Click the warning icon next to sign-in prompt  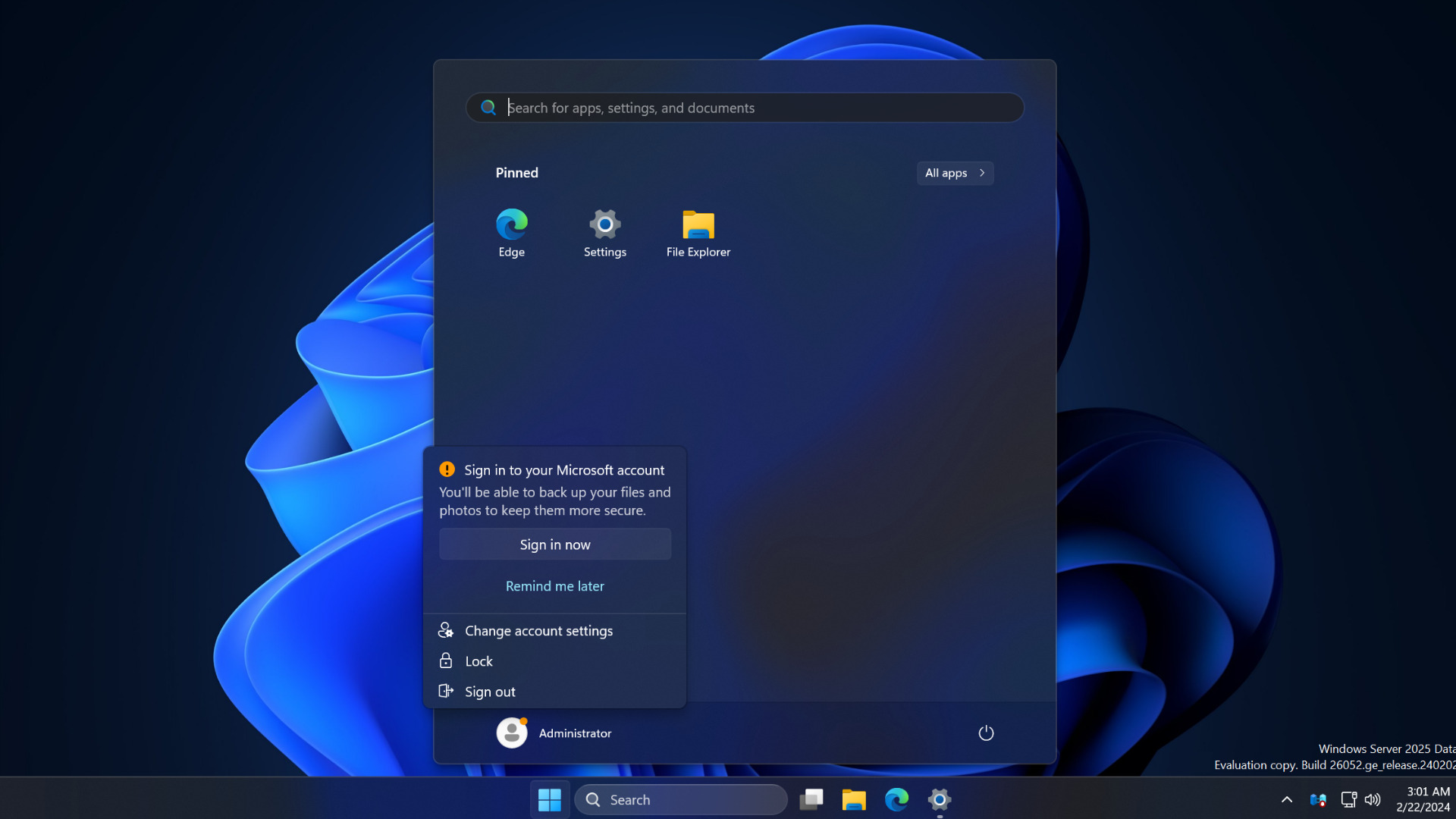click(x=447, y=469)
